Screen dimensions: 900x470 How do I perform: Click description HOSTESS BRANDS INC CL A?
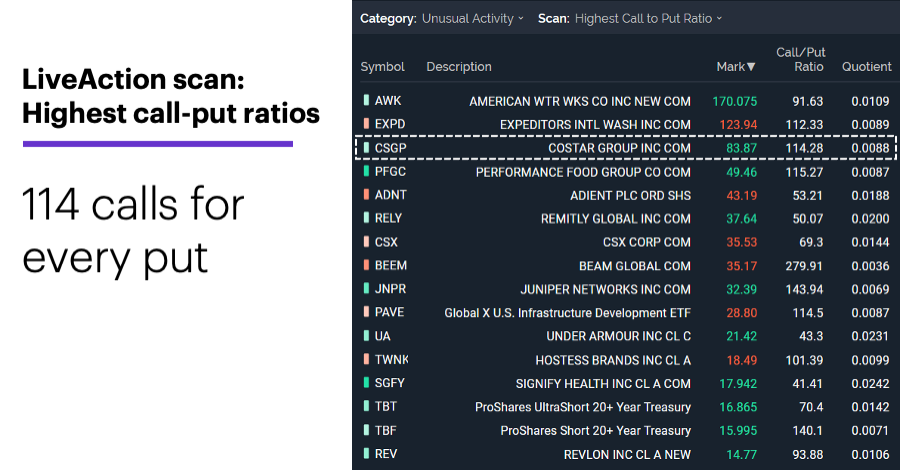pyautogui.click(x=613, y=360)
